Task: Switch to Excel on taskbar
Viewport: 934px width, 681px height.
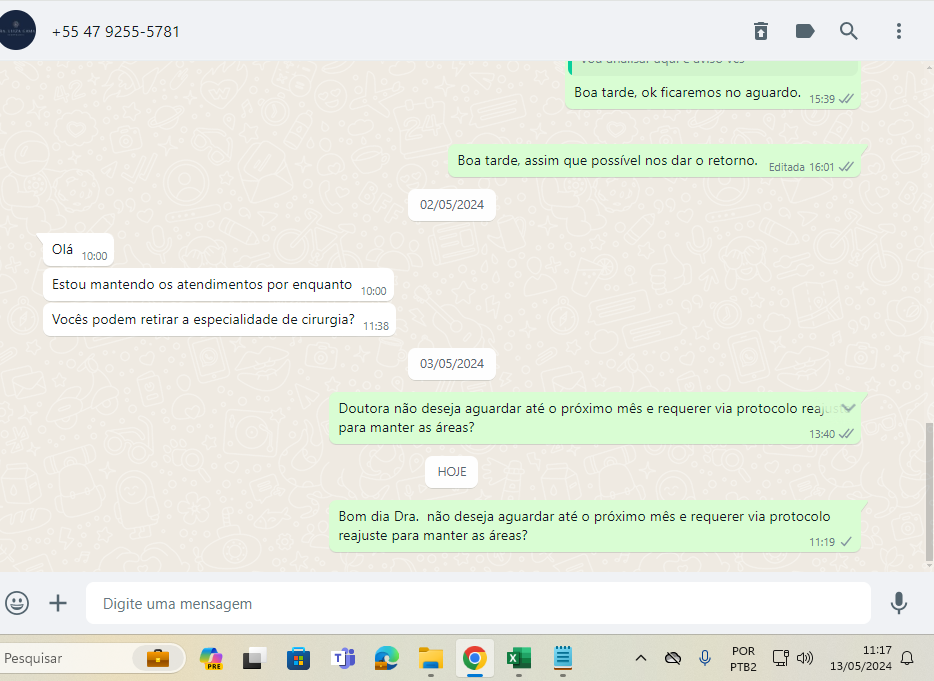Action: (519, 658)
